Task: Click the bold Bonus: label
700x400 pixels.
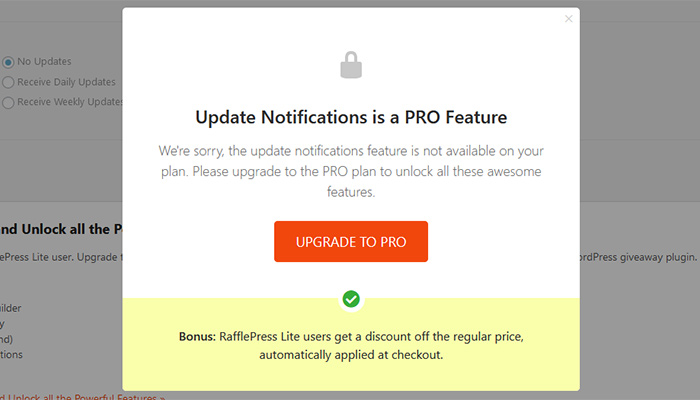Action: [197, 337]
